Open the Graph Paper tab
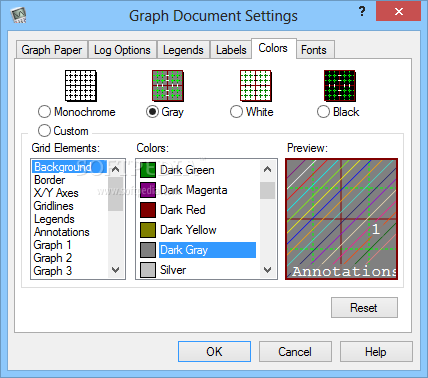 [x=52, y=50]
